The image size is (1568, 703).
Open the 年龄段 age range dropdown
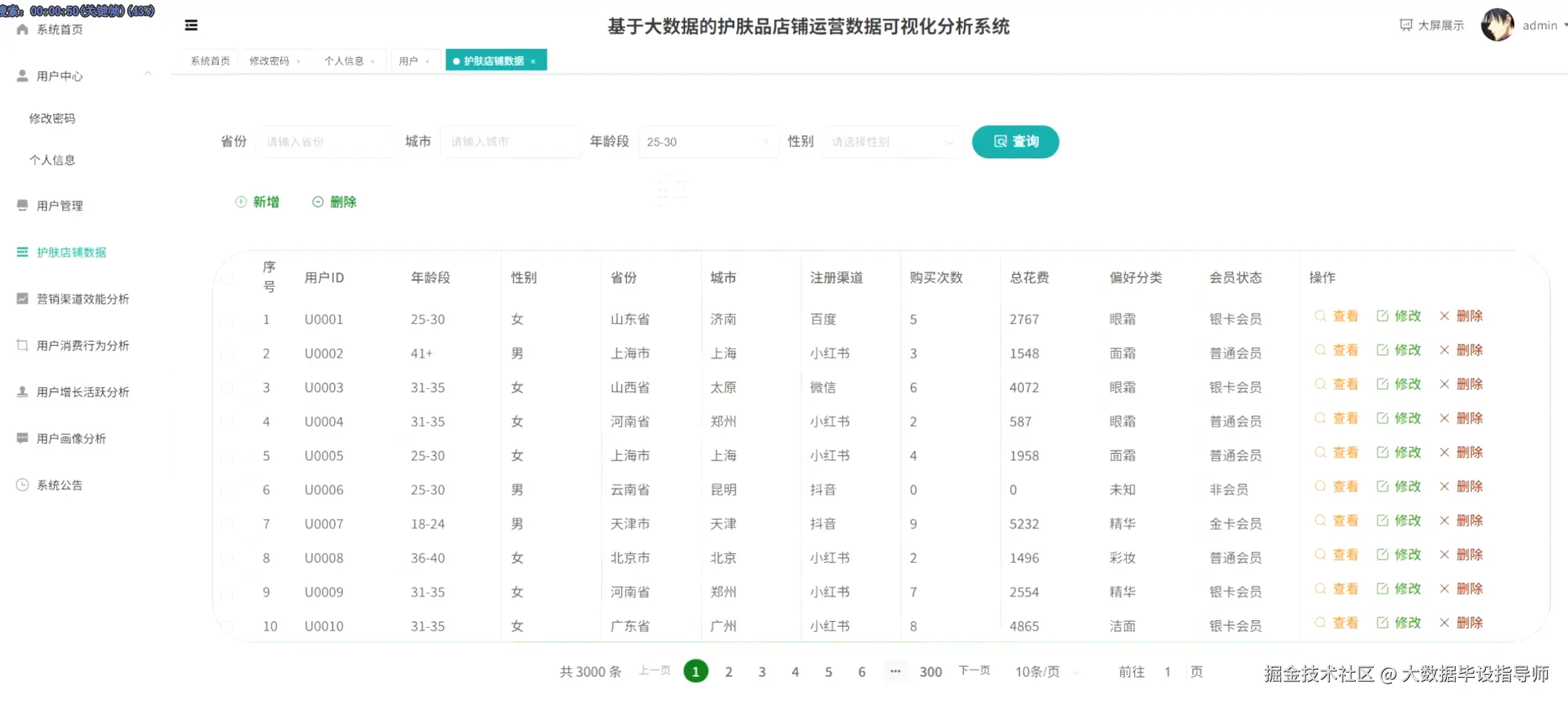tap(706, 141)
